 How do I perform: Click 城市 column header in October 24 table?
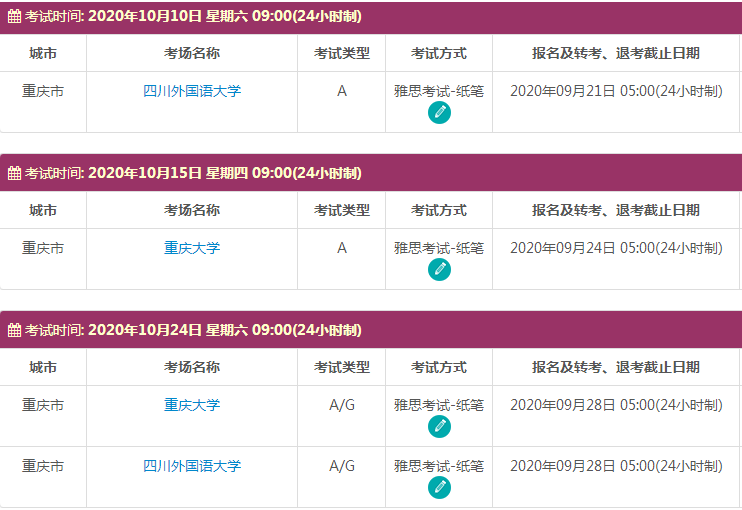[43, 367]
